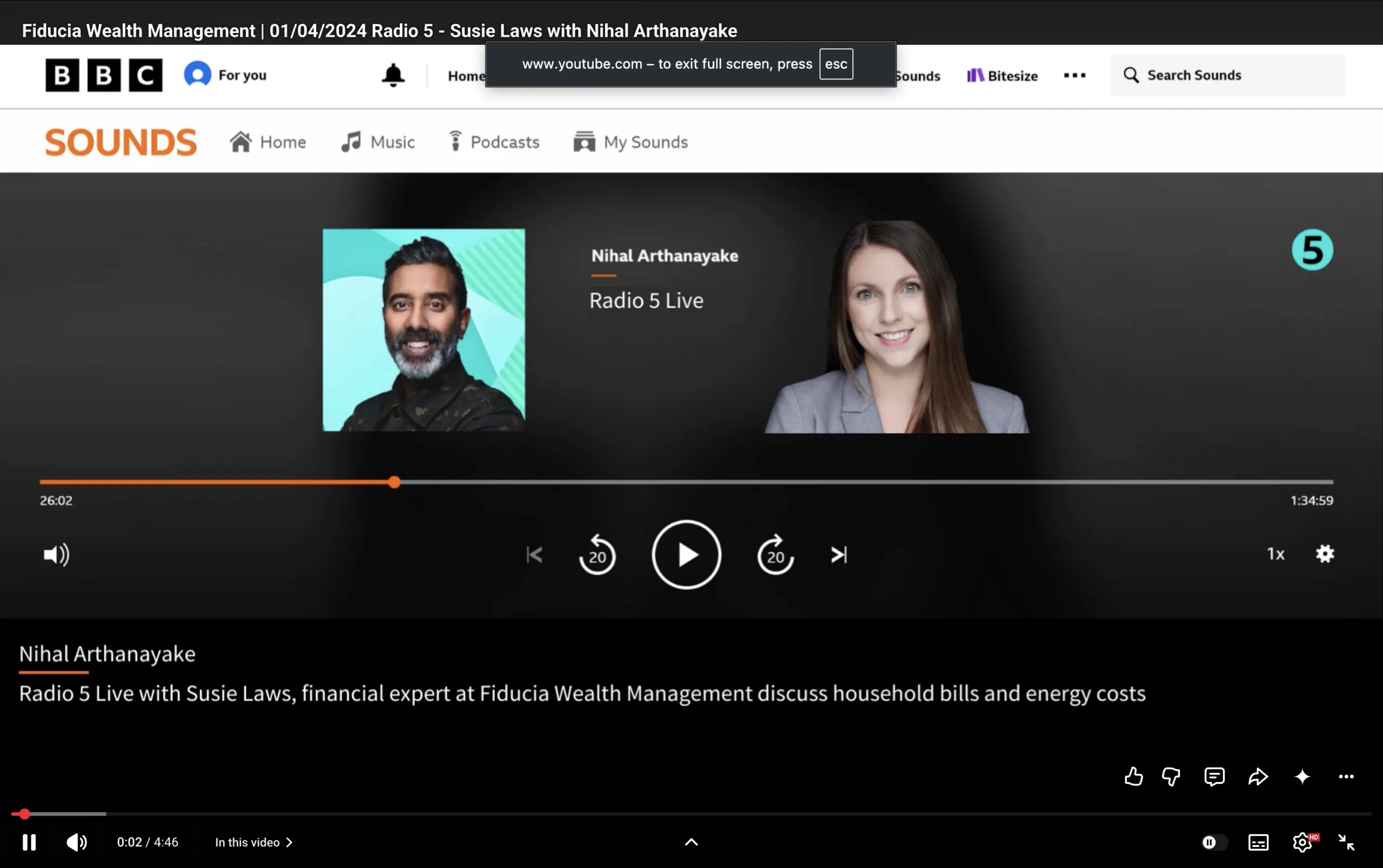The width and height of the screenshot is (1383, 868).
Task: Click the 26:02 elapsed time label
Action: [56, 501]
